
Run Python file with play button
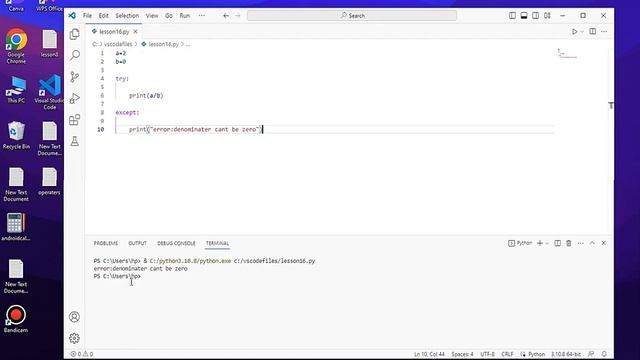coord(574,31)
